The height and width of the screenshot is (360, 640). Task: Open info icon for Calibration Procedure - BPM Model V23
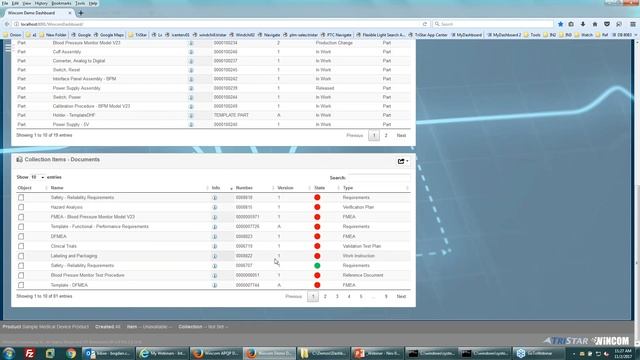(191, 106)
